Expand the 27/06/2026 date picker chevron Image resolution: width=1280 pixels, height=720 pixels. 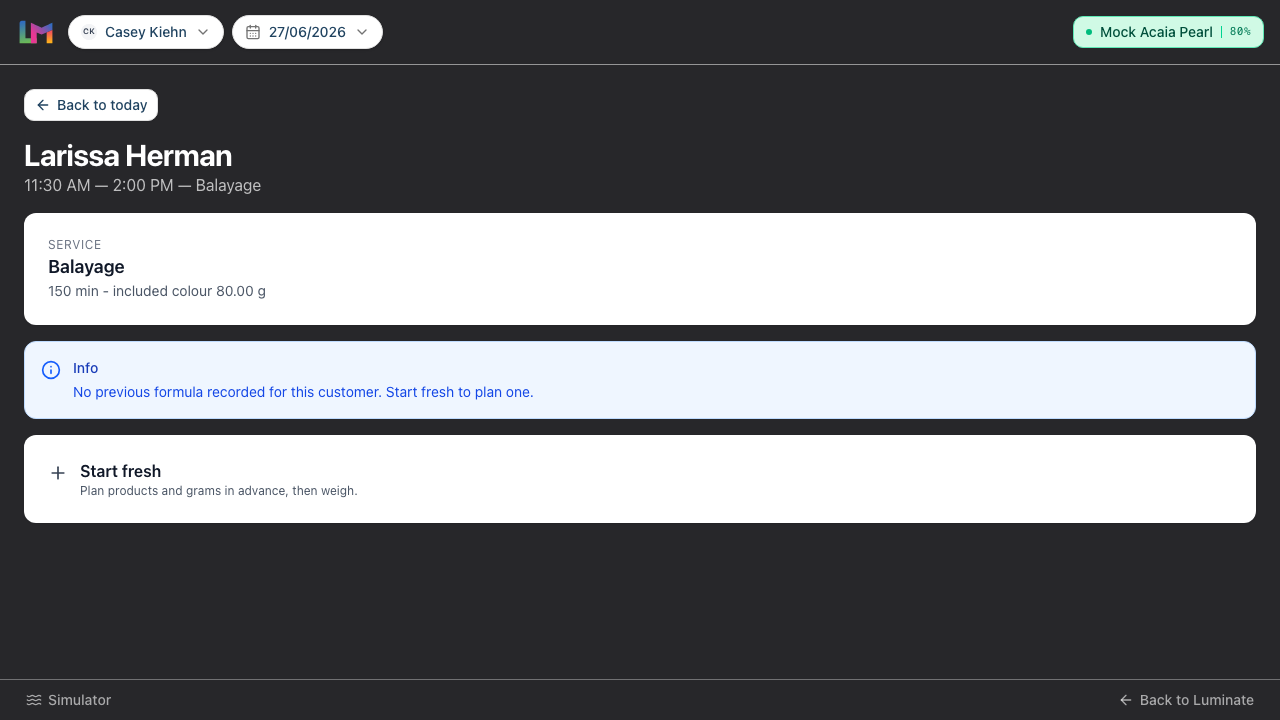click(x=362, y=32)
